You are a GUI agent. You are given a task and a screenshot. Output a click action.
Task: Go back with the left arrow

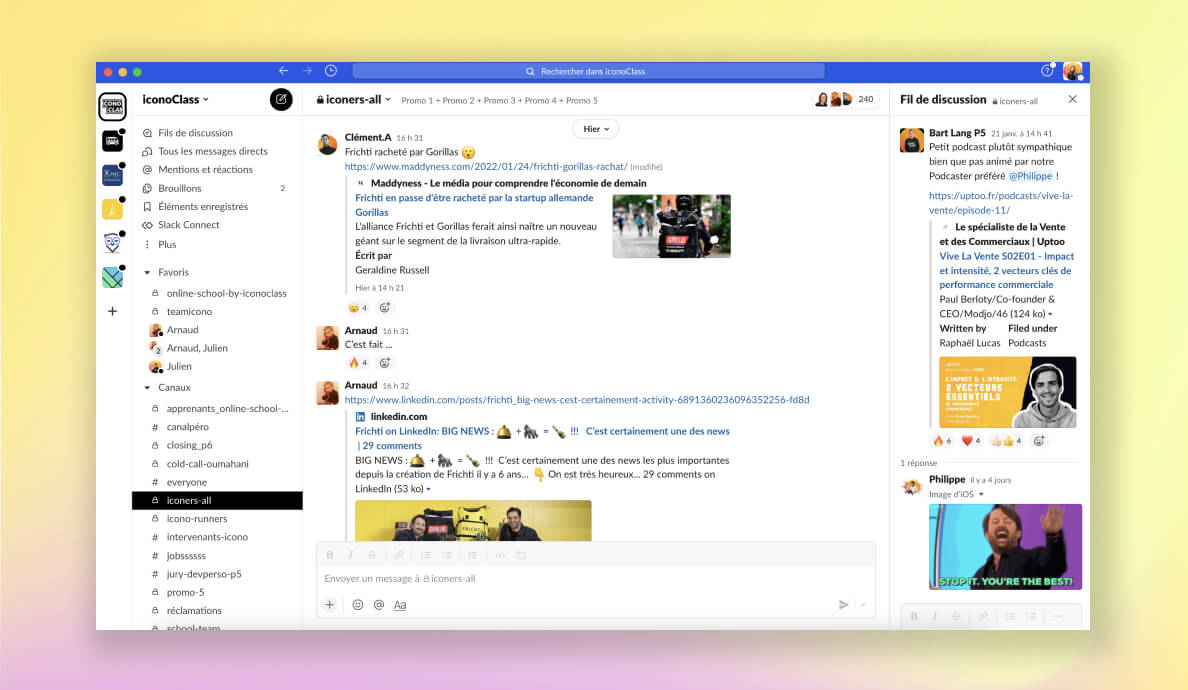point(283,70)
